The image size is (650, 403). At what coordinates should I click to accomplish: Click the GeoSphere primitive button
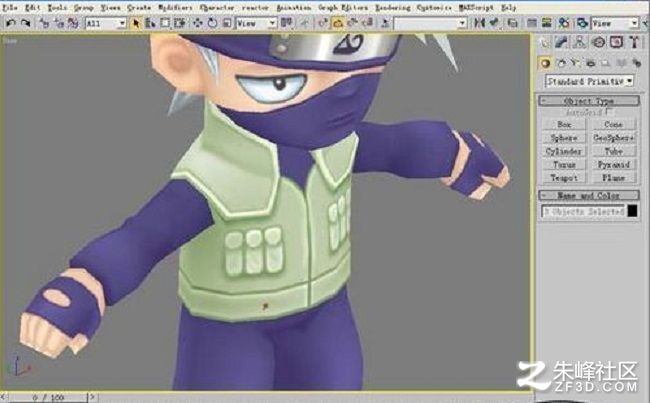click(x=614, y=138)
